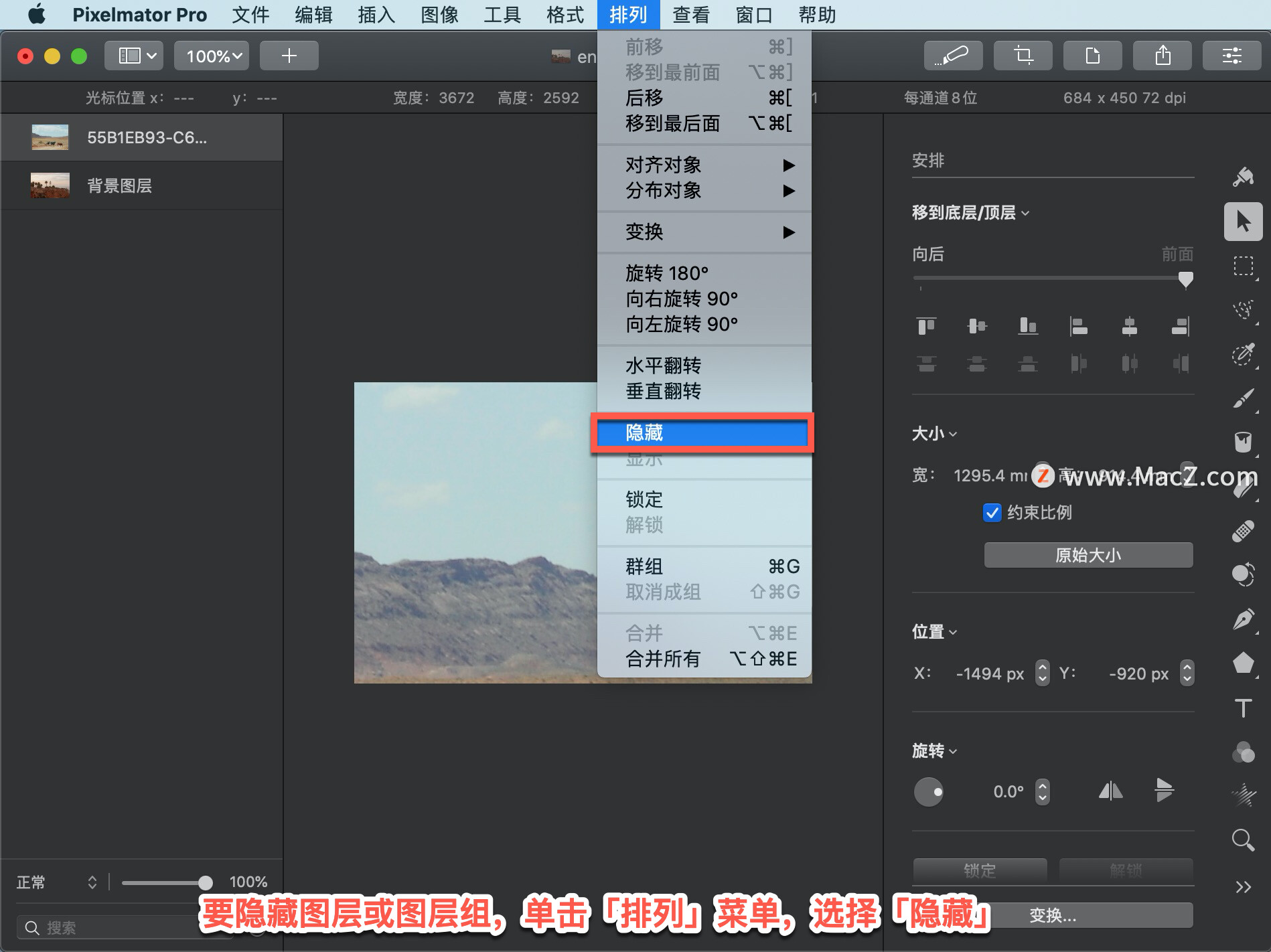Toggle the sidebar layout button

(137, 56)
